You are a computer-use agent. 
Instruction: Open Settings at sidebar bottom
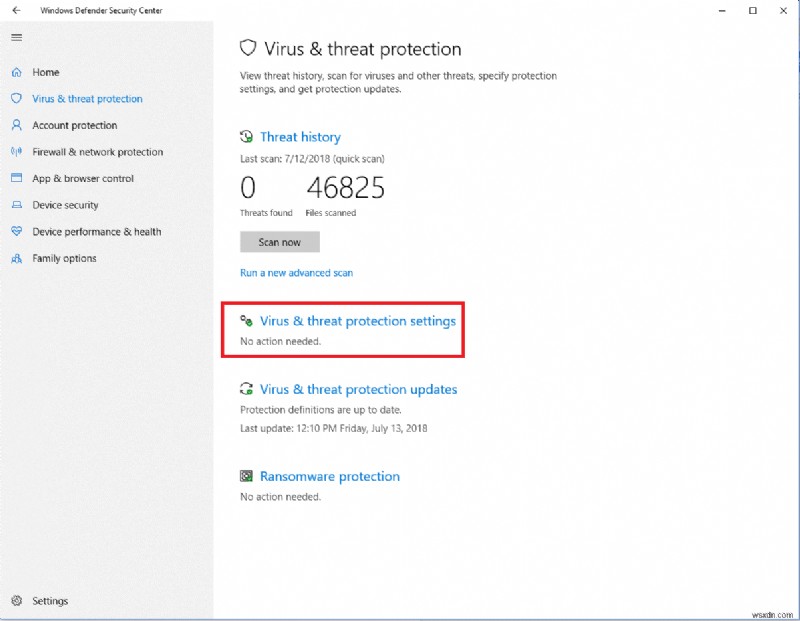pyautogui.click(x=50, y=601)
